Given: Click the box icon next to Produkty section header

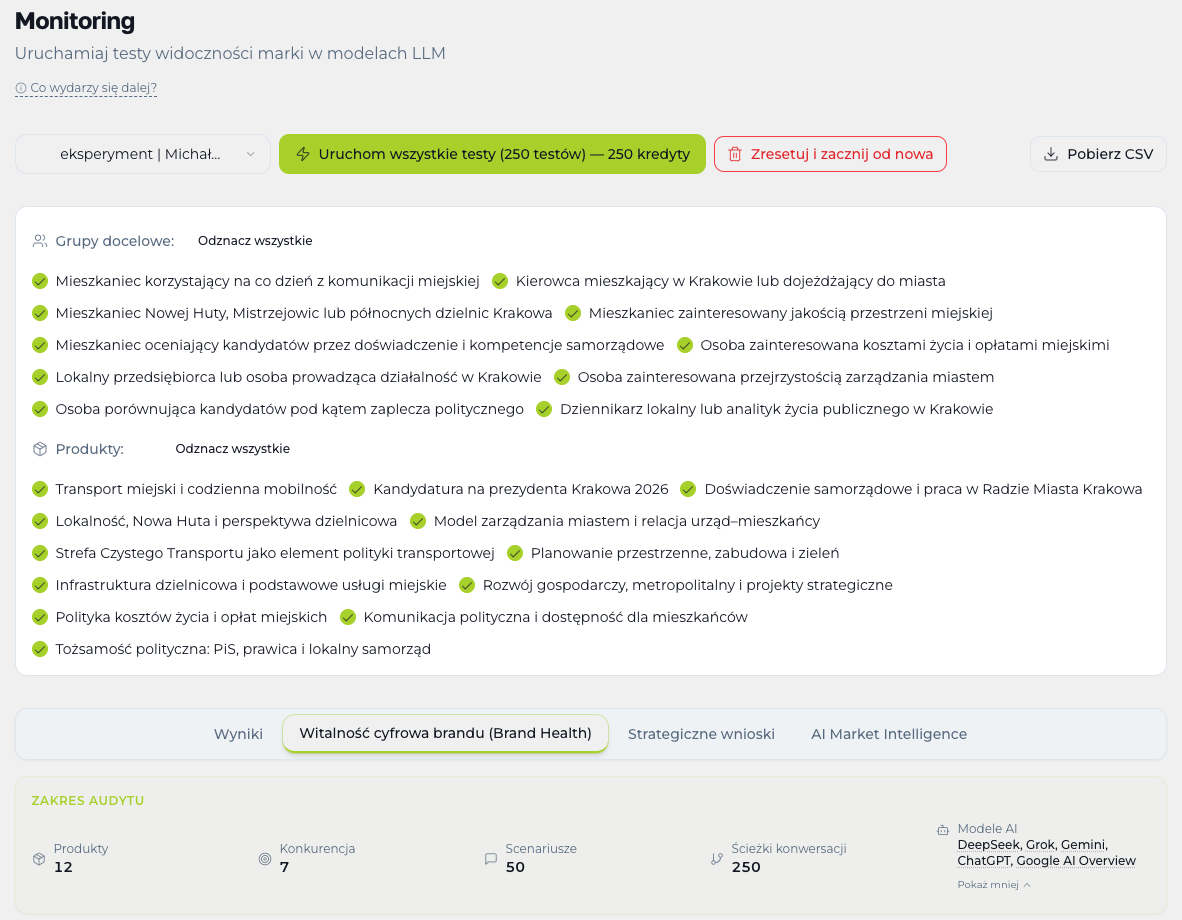Looking at the screenshot, I should point(40,449).
